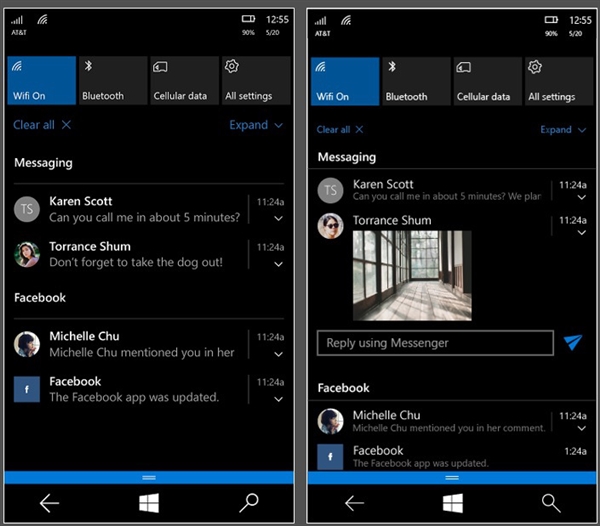
Task: Open All settings gear tile on the left phone
Action: click(x=257, y=80)
